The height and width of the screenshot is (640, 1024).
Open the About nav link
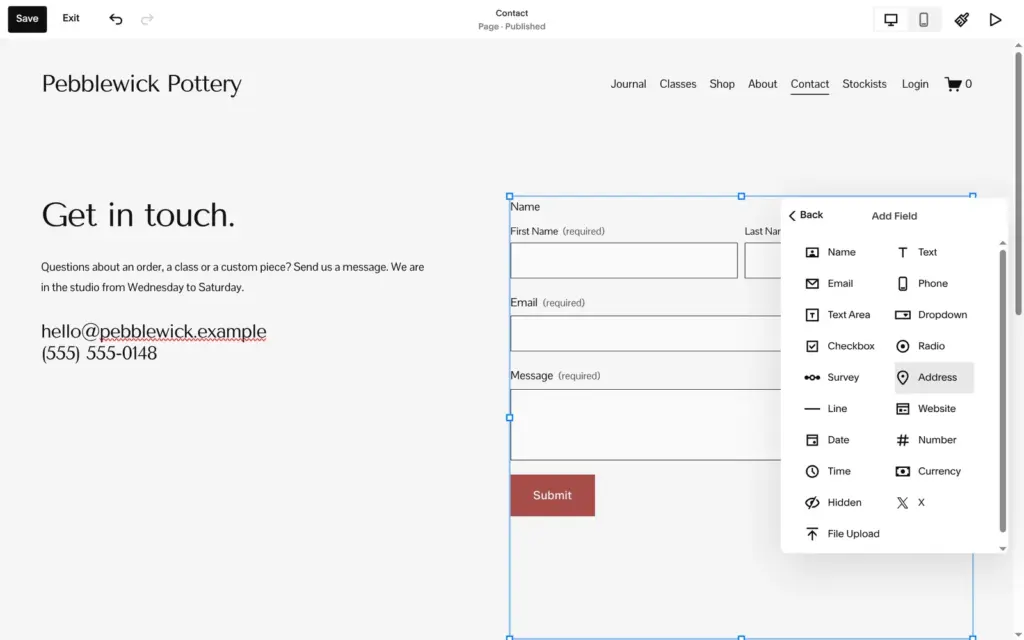point(762,84)
